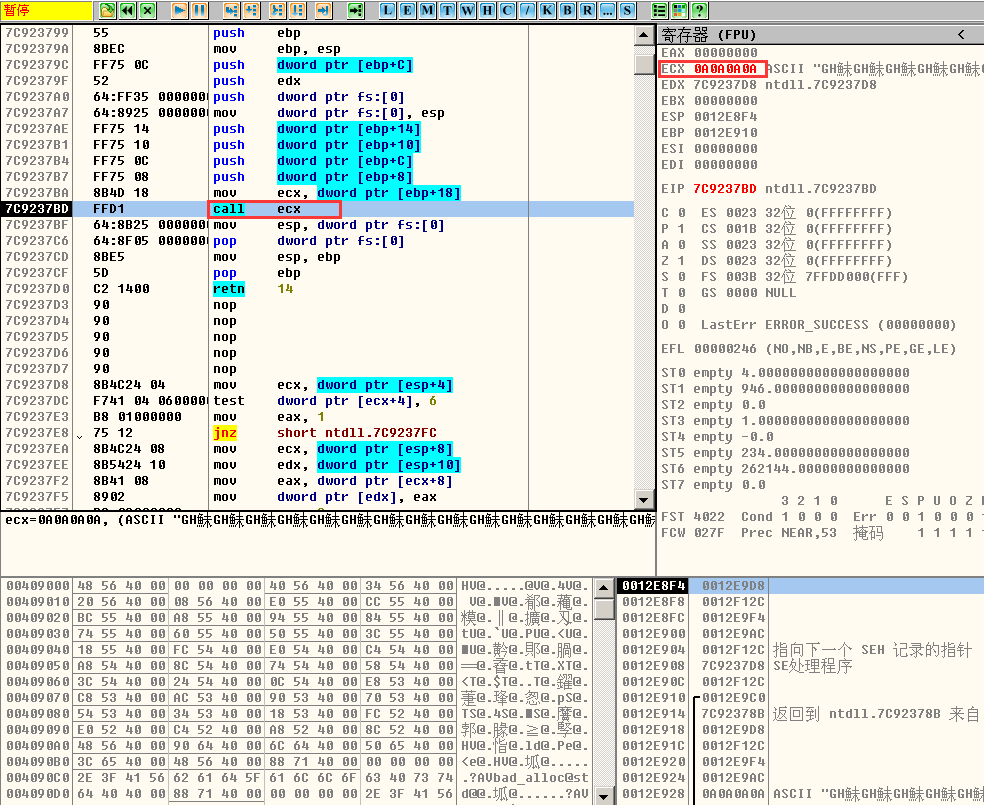This screenshot has width=984, height=805.
Task: Open the Breakpoints window with B button
Action: (568, 10)
